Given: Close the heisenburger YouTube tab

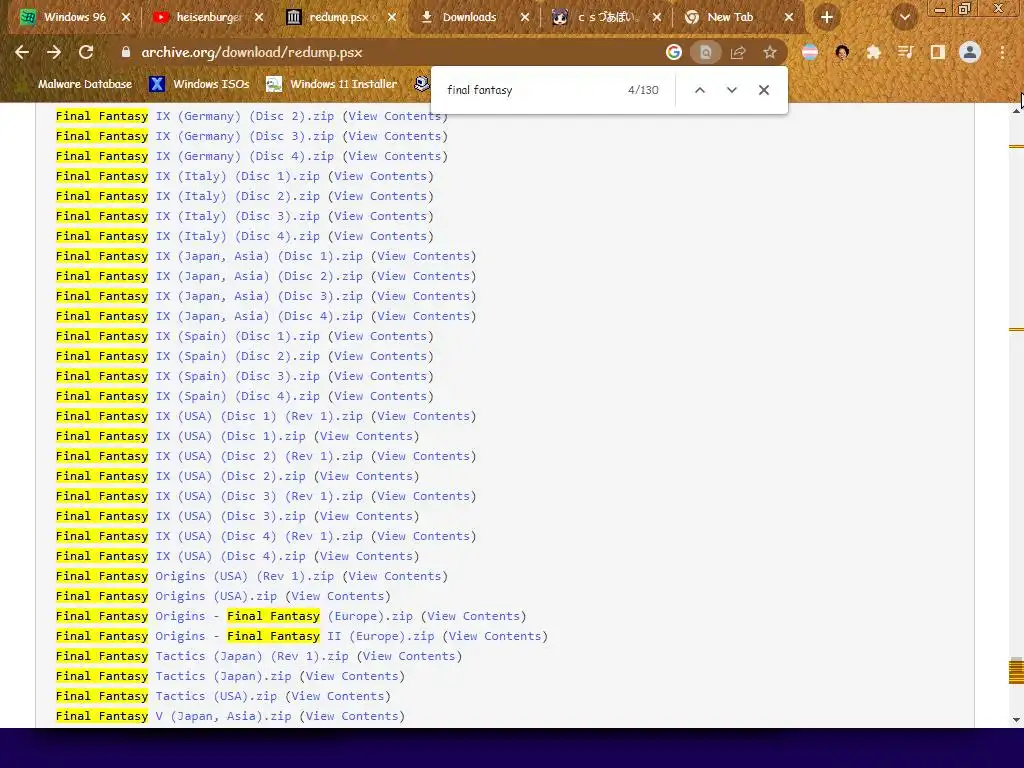Looking at the screenshot, I should (x=259, y=18).
